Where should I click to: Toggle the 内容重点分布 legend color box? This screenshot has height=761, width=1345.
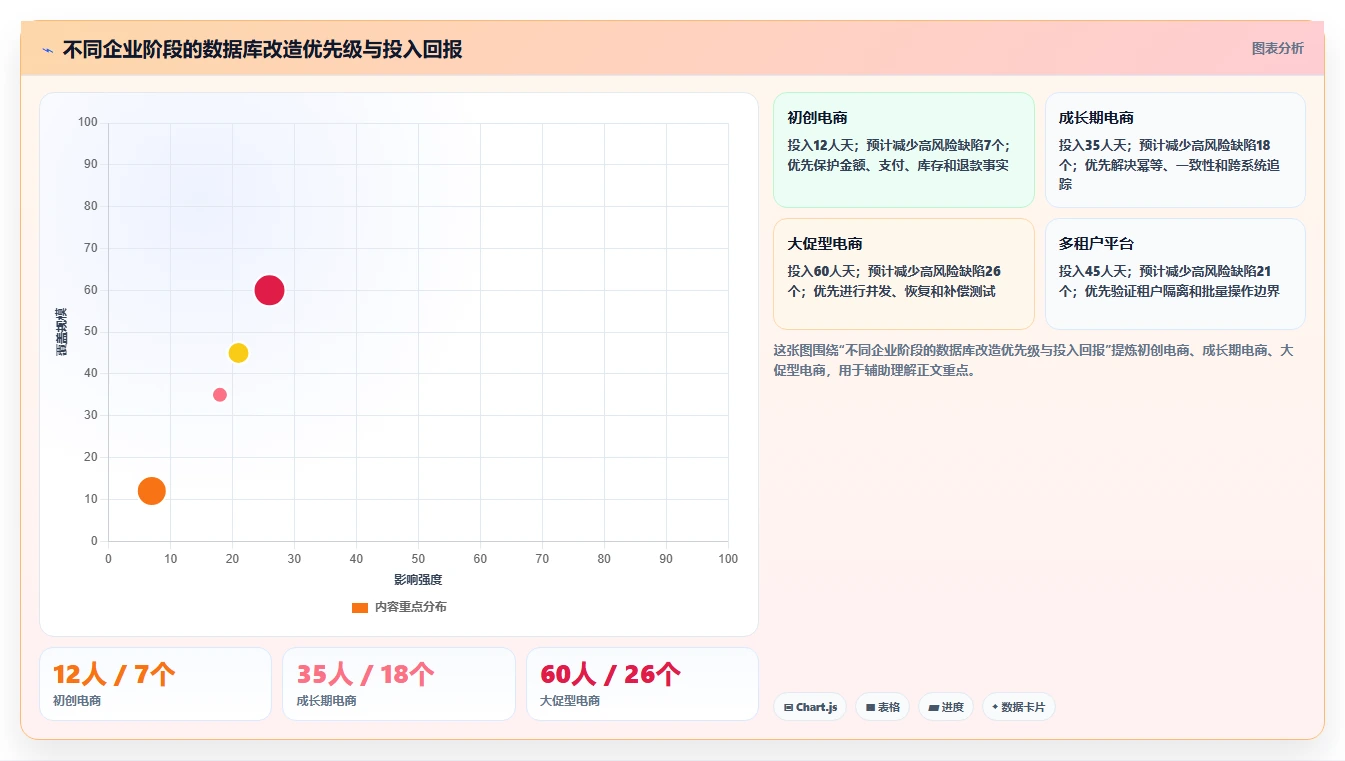[x=360, y=608]
